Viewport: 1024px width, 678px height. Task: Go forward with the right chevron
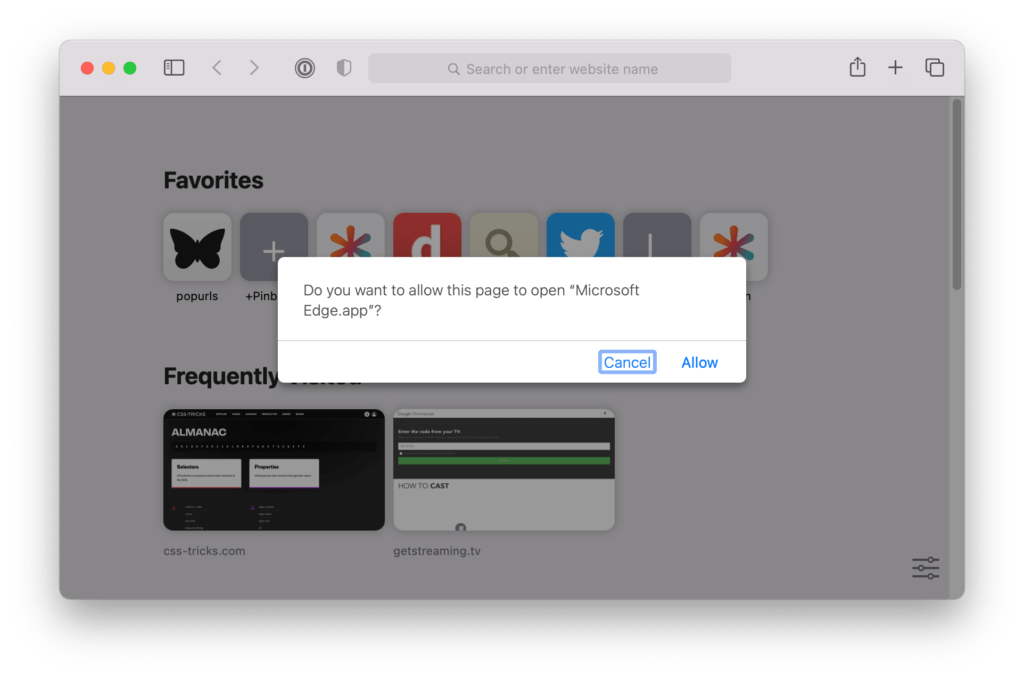[254, 68]
